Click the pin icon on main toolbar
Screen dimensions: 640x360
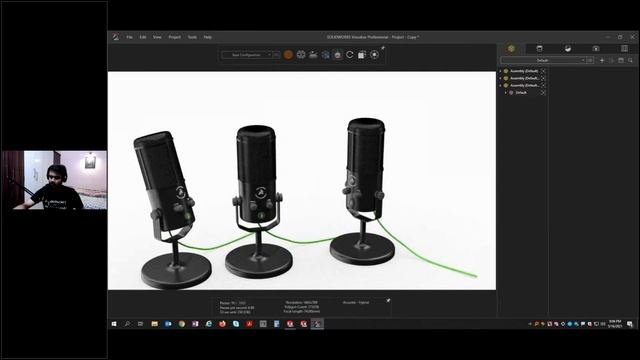coord(383,48)
